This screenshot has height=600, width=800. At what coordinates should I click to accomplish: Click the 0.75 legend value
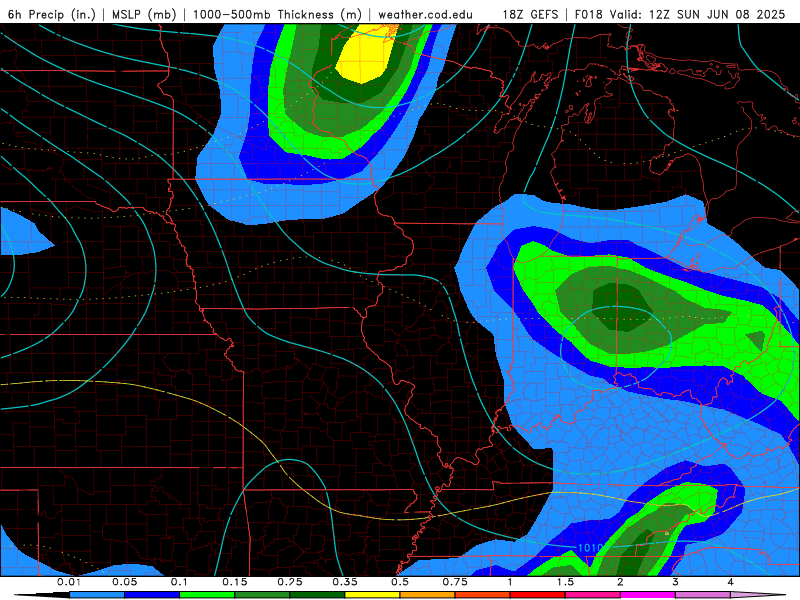[455, 582]
